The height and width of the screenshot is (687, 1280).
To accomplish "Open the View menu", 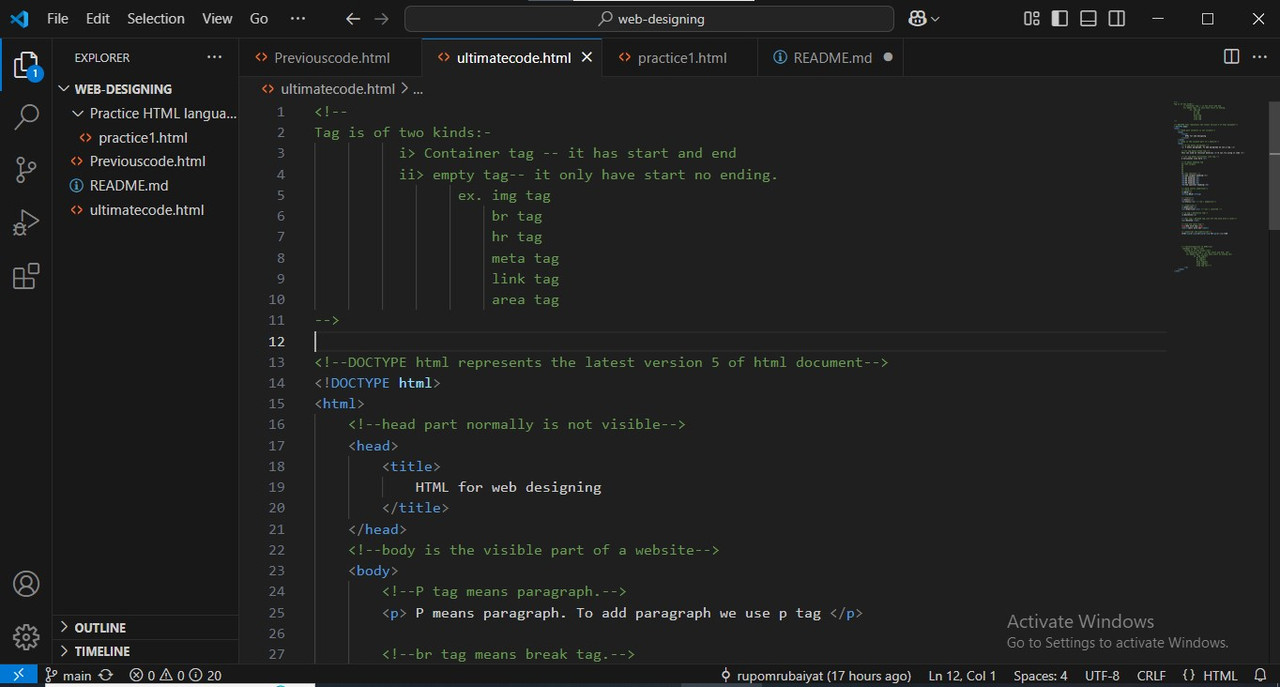I will tap(217, 18).
